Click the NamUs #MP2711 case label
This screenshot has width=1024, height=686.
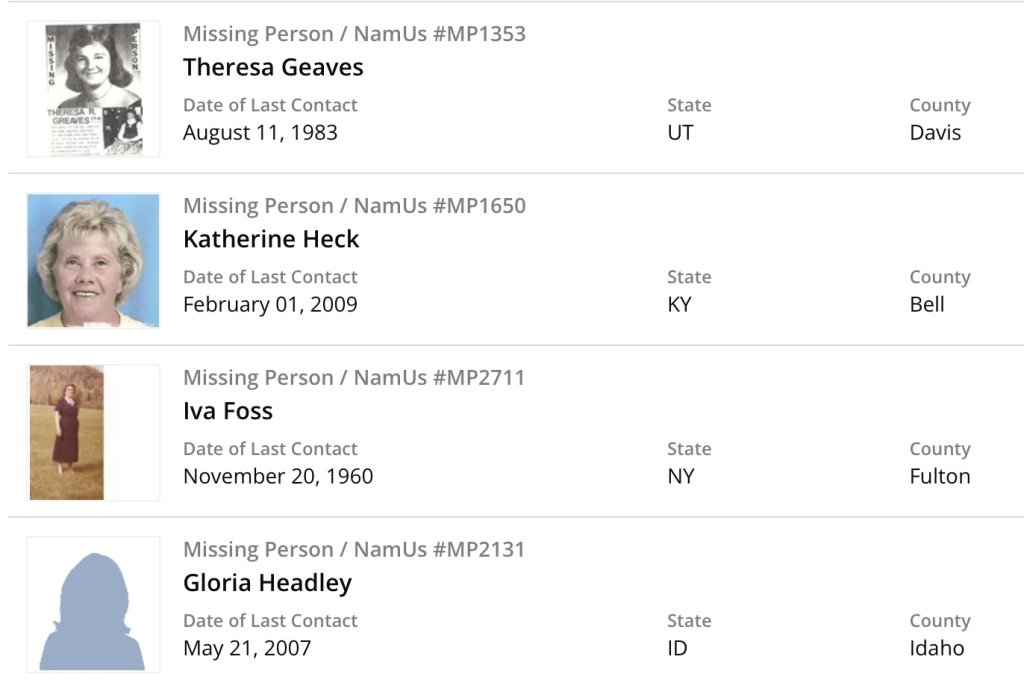(x=354, y=378)
